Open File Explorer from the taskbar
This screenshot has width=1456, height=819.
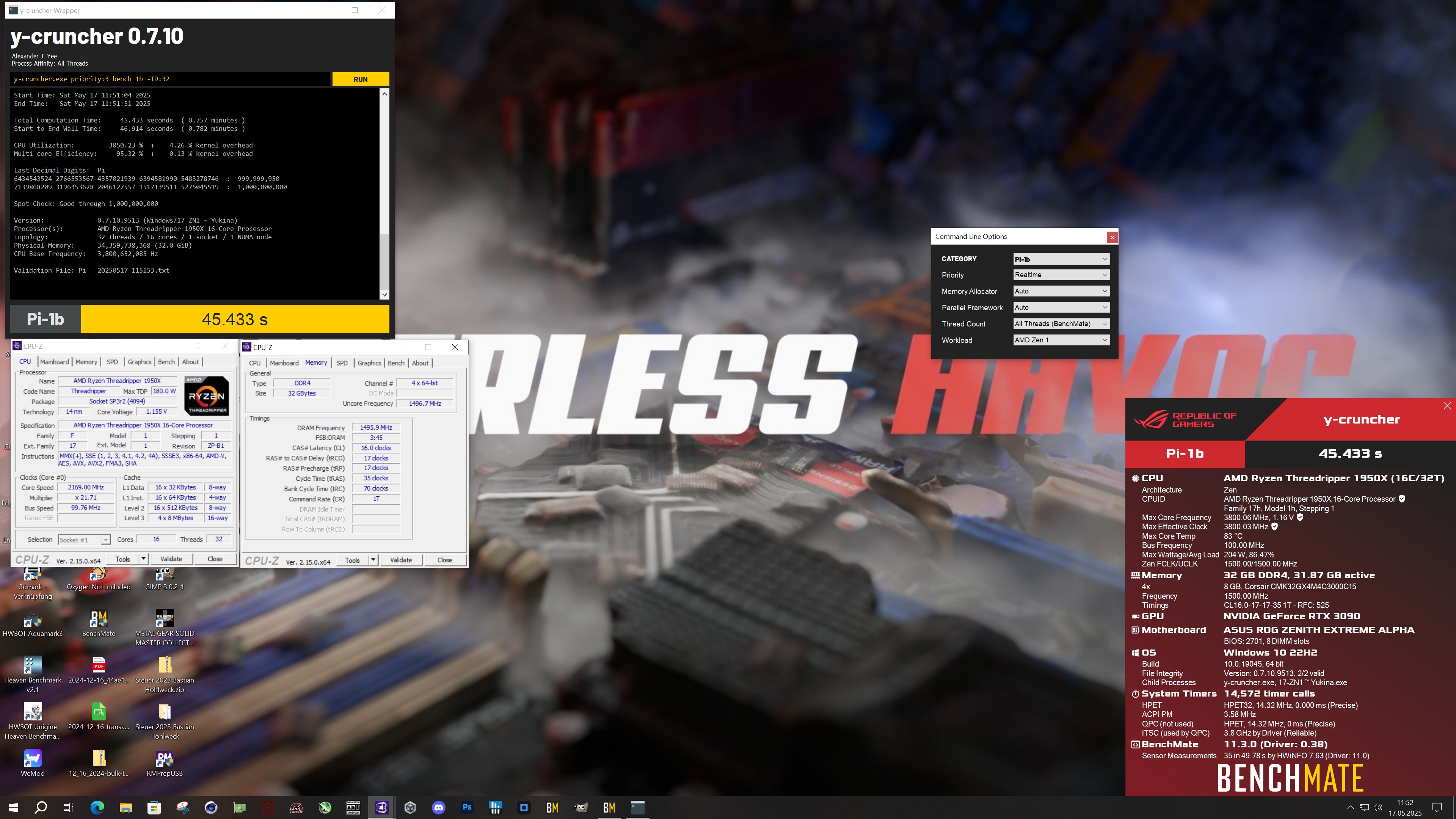pos(126,807)
